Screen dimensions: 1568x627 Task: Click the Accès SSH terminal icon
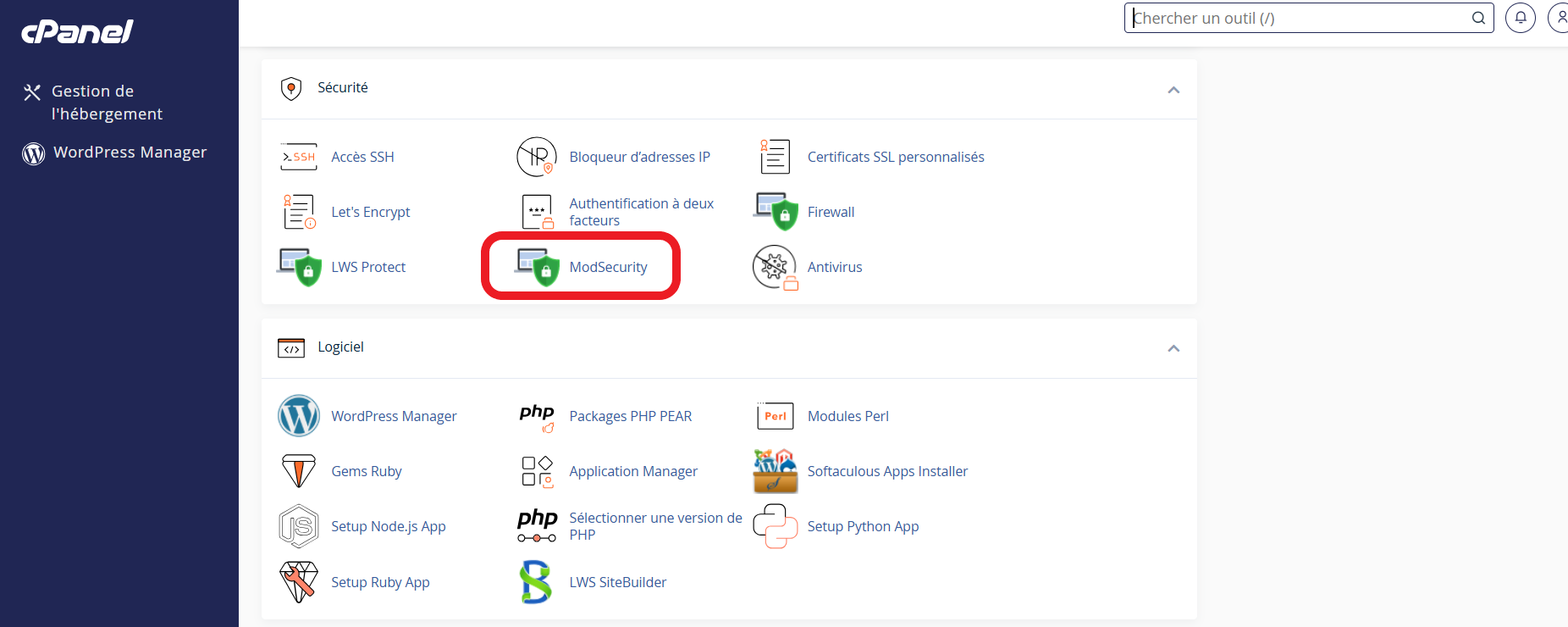tap(299, 157)
